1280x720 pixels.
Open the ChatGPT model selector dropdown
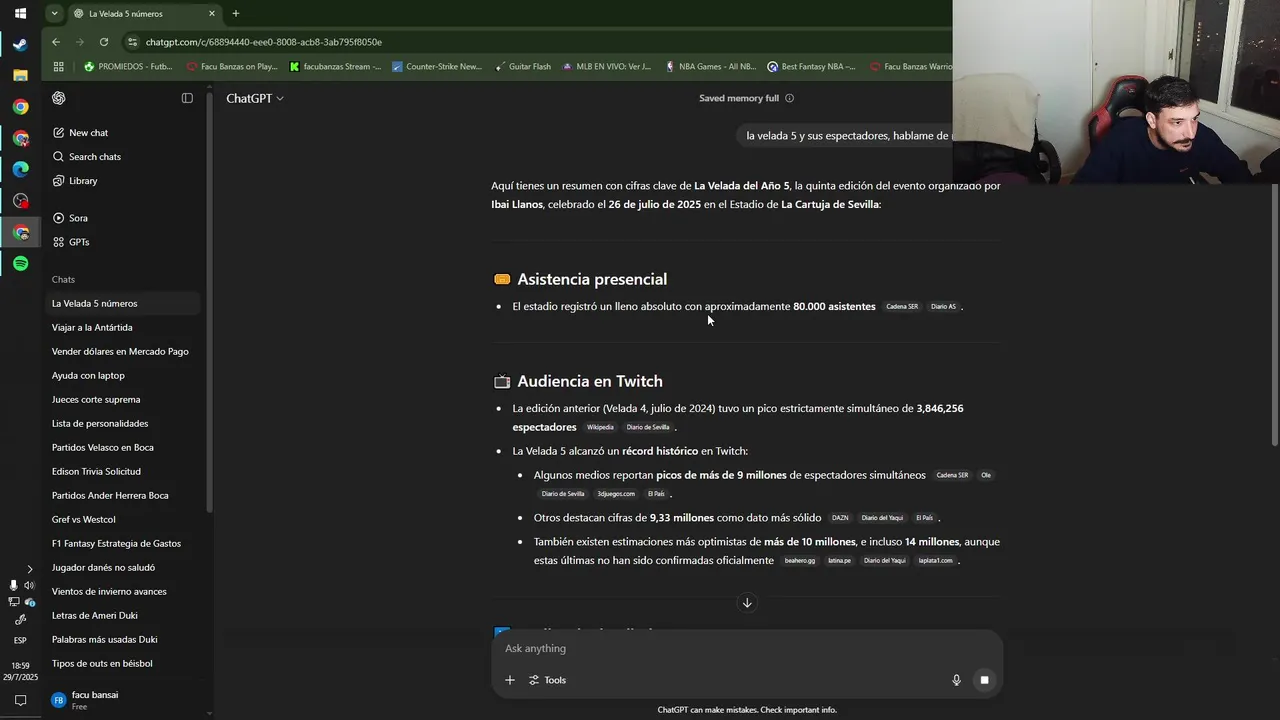click(x=255, y=98)
